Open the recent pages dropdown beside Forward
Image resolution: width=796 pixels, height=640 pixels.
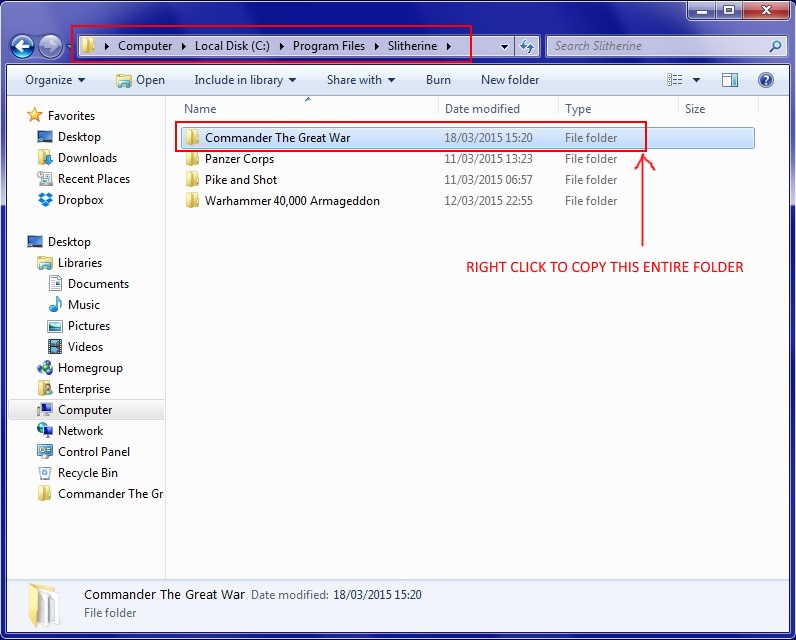pos(69,47)
